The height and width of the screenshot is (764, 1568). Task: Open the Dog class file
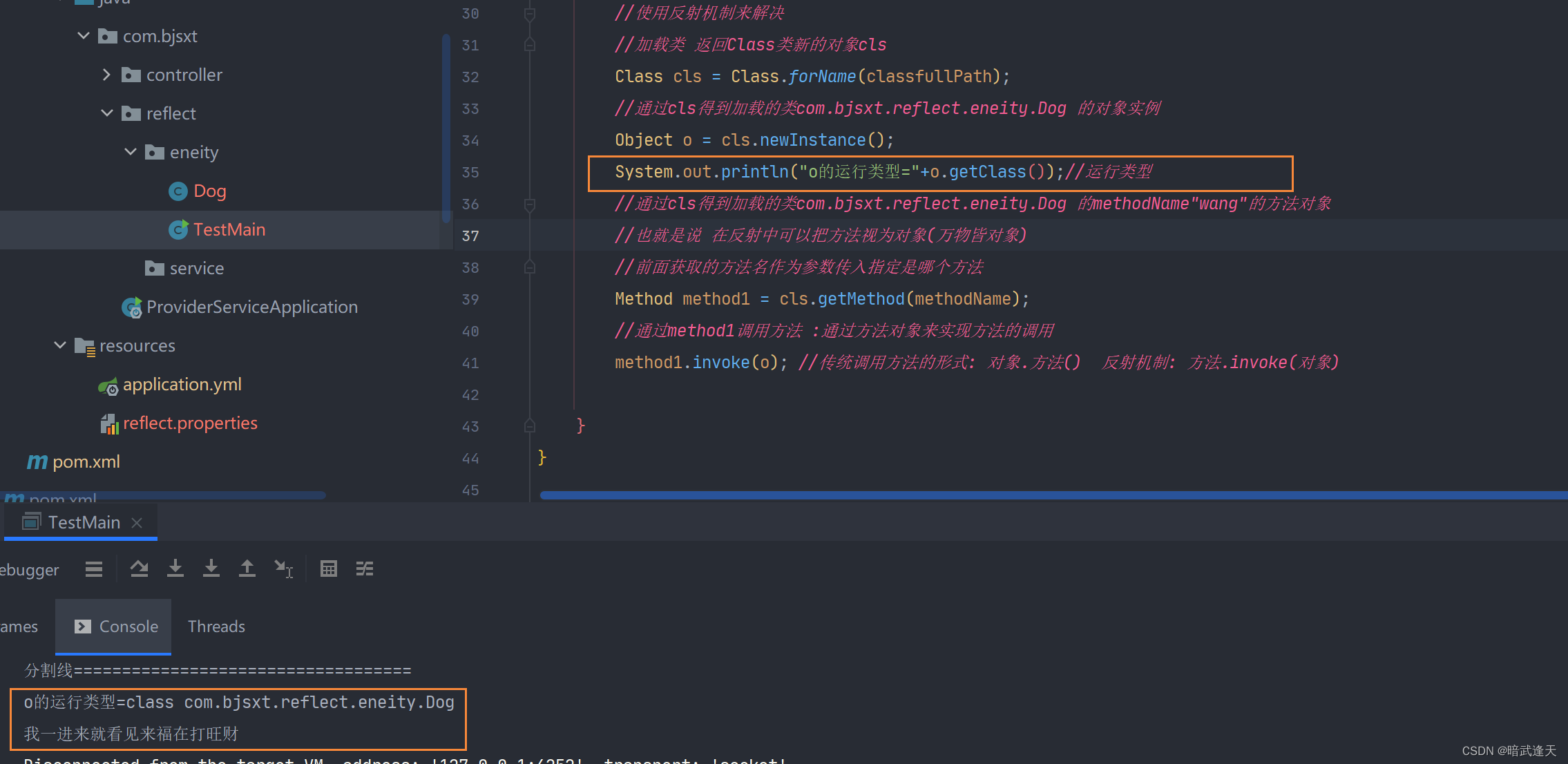(x=209, y=191)
